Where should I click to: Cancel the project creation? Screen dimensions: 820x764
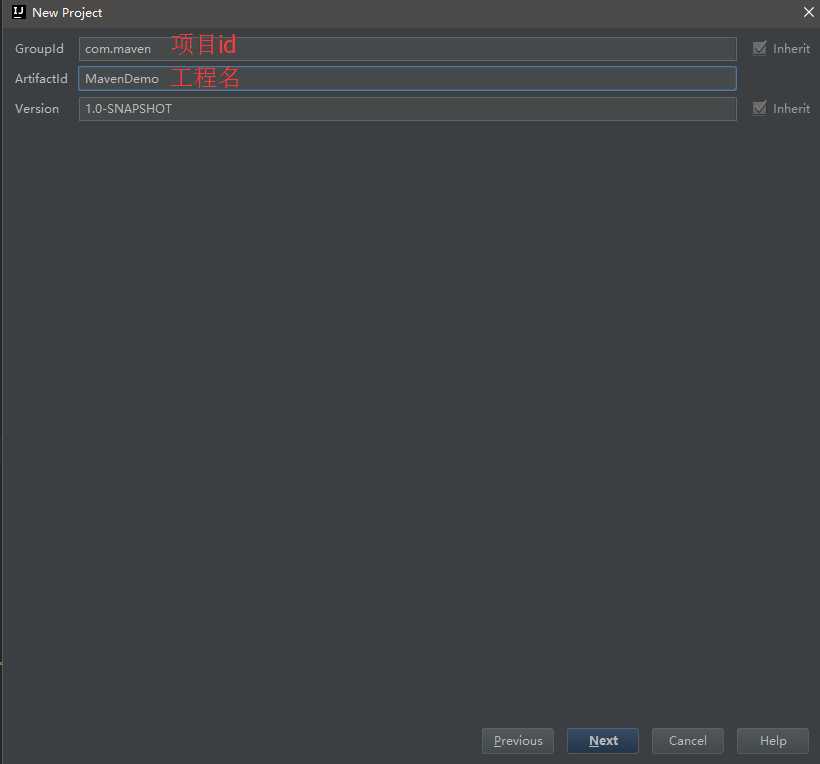[x=688, y=740]
